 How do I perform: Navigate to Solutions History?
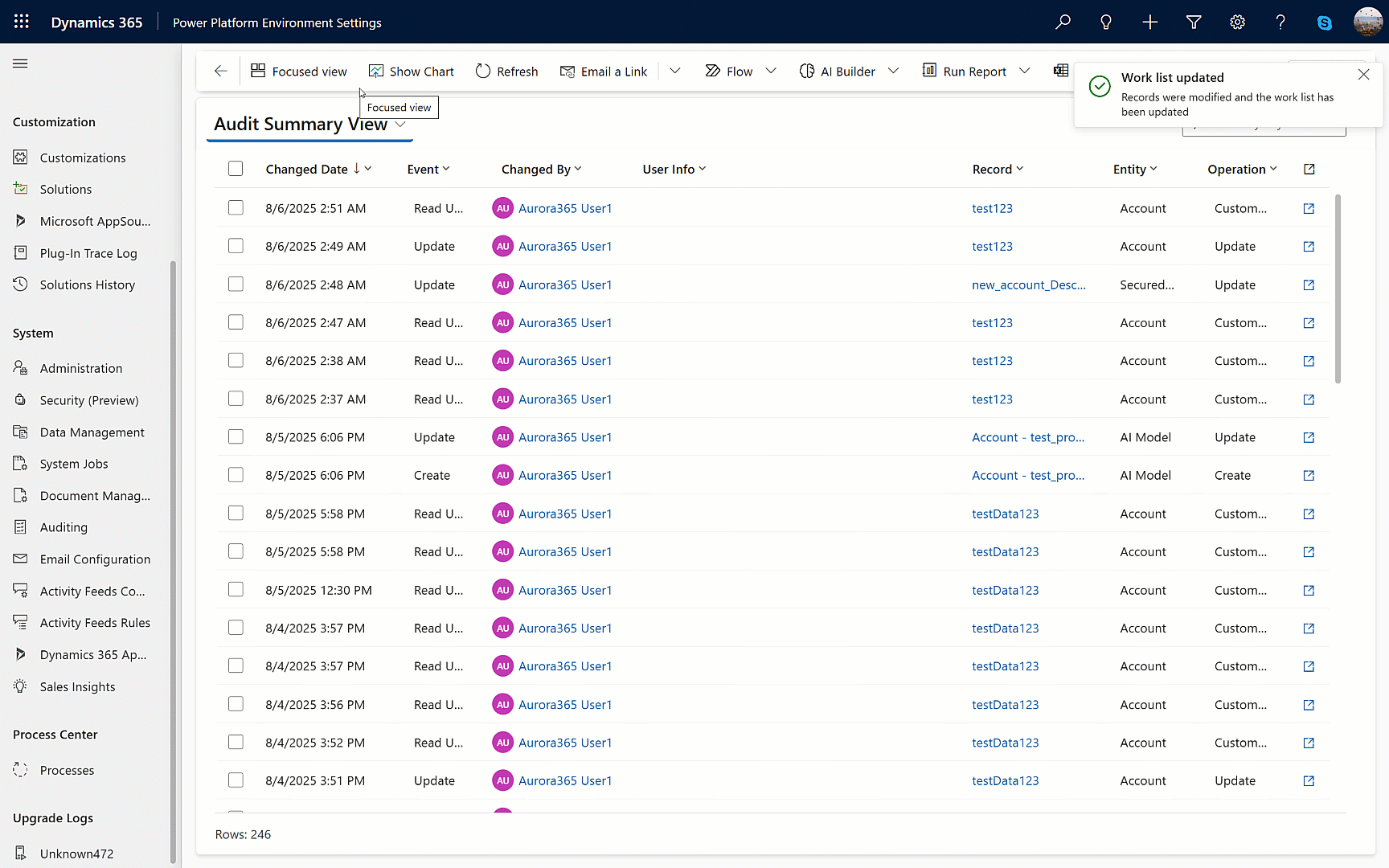click(x=87, y=284)
